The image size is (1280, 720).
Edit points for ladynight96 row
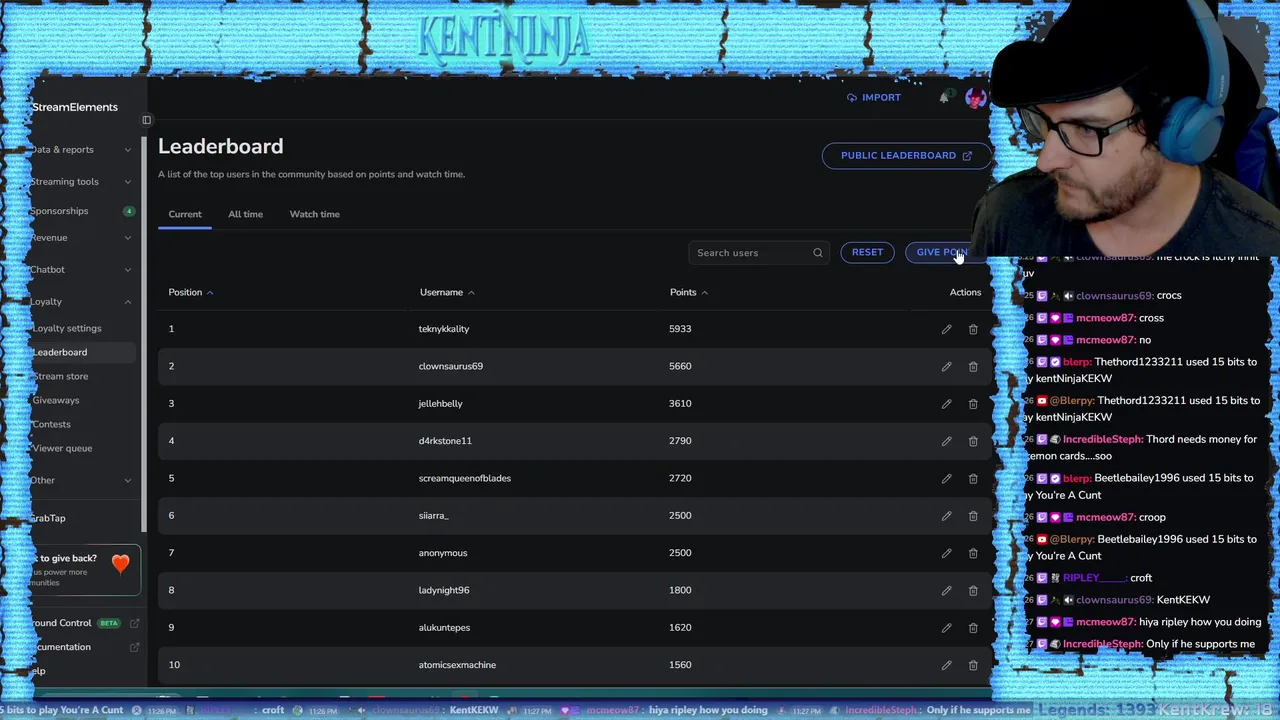pos(946,590)
